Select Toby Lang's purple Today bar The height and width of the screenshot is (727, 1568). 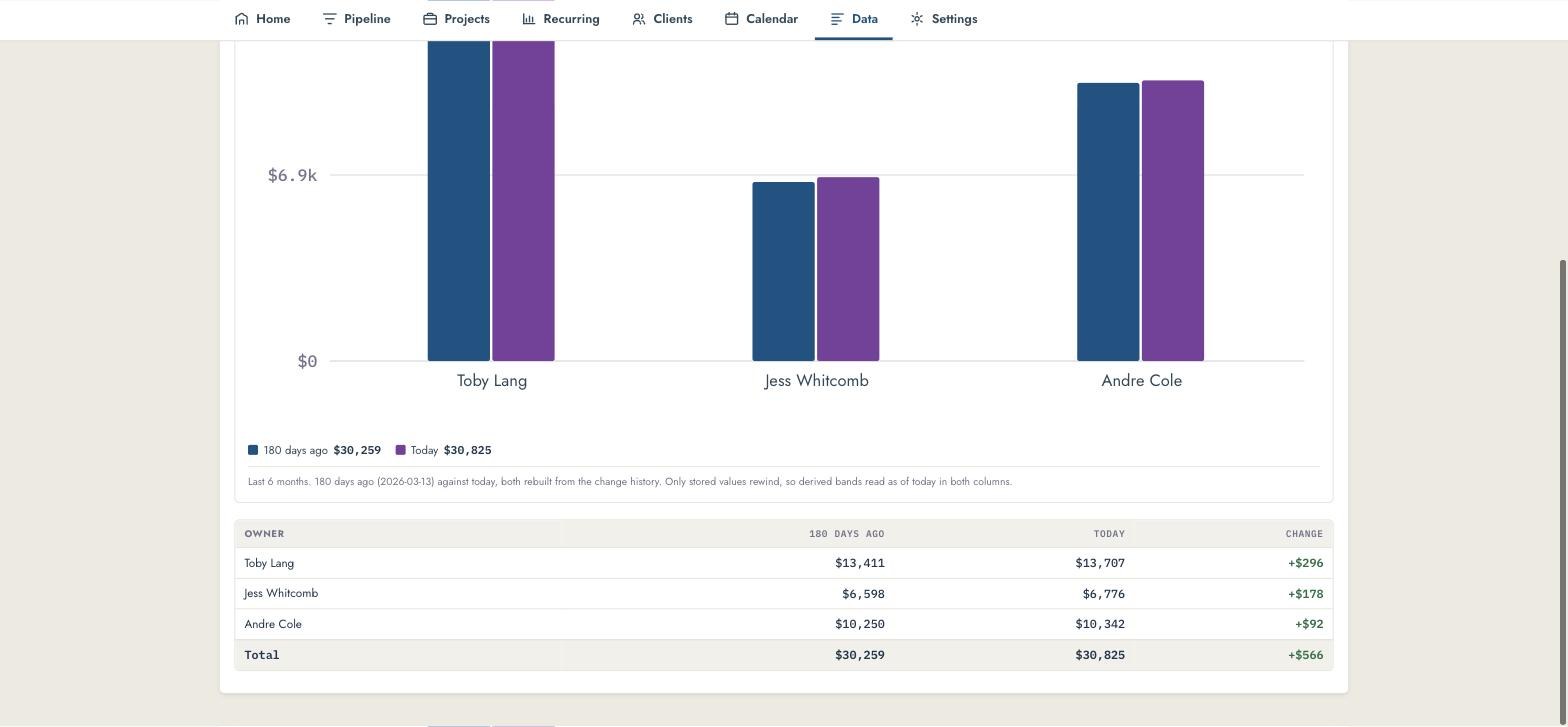[523, 200]
